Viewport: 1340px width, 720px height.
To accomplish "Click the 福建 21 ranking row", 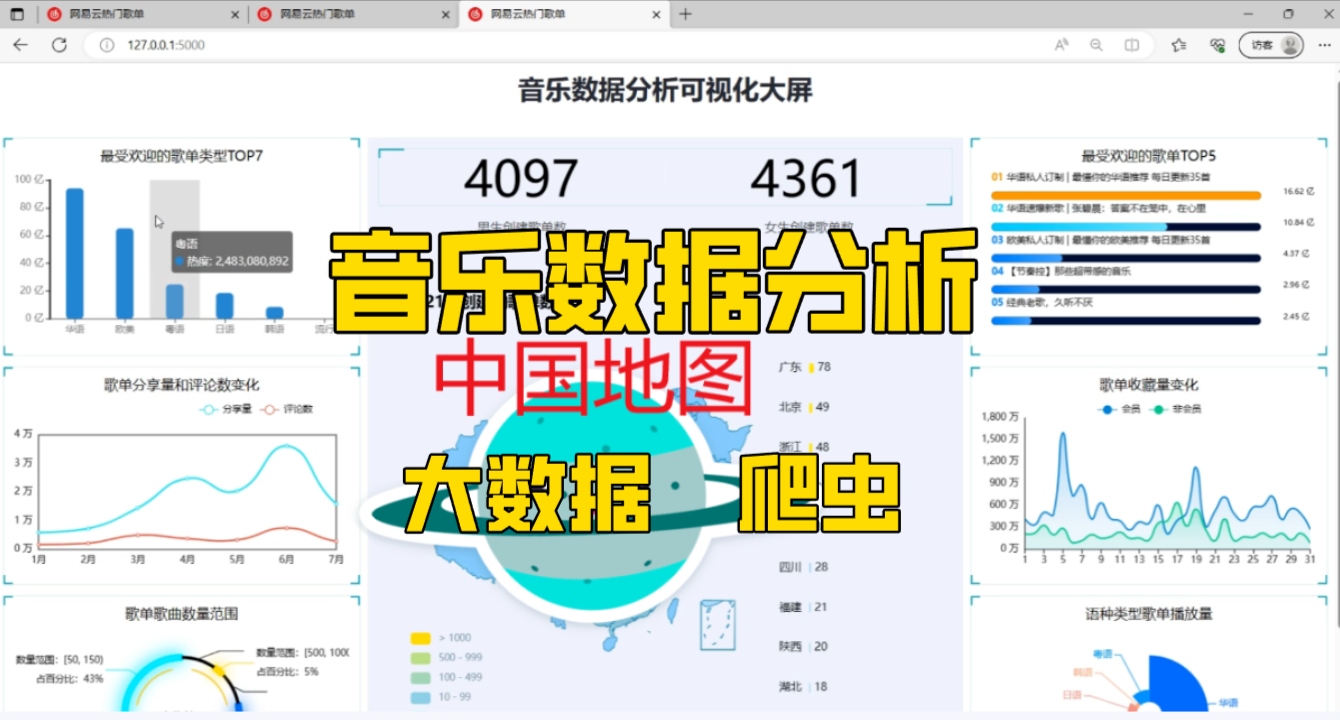I will [804, 607].
